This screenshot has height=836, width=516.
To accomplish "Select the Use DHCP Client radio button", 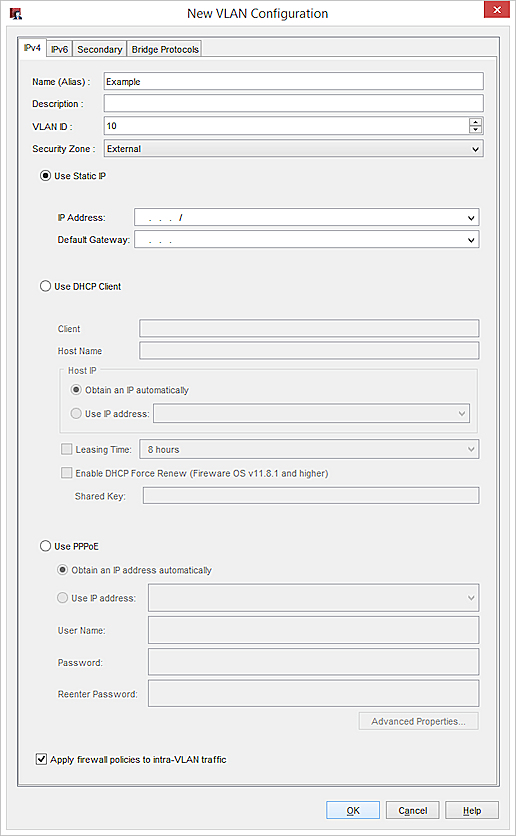I will pyautogui.click(x=46, y=286).
